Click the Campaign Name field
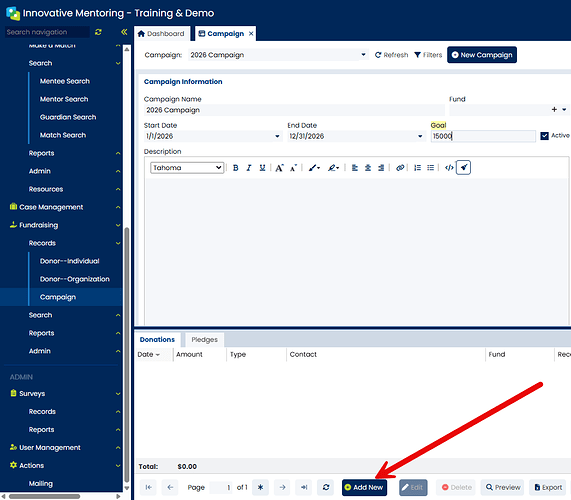 click(x=294, y=110)
